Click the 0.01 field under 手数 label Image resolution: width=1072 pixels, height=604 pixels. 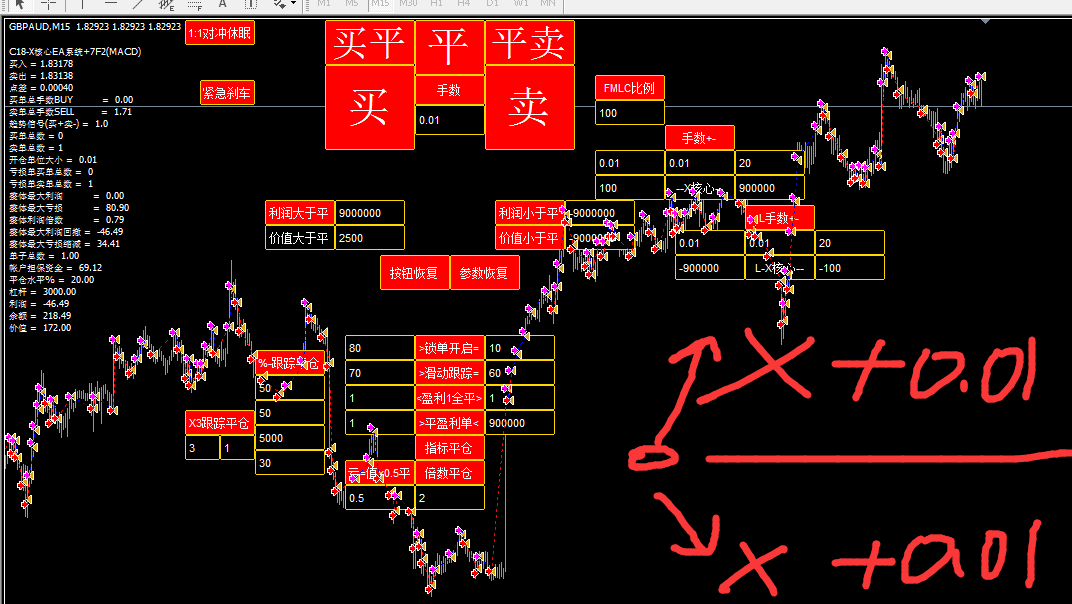pos(449,120)
